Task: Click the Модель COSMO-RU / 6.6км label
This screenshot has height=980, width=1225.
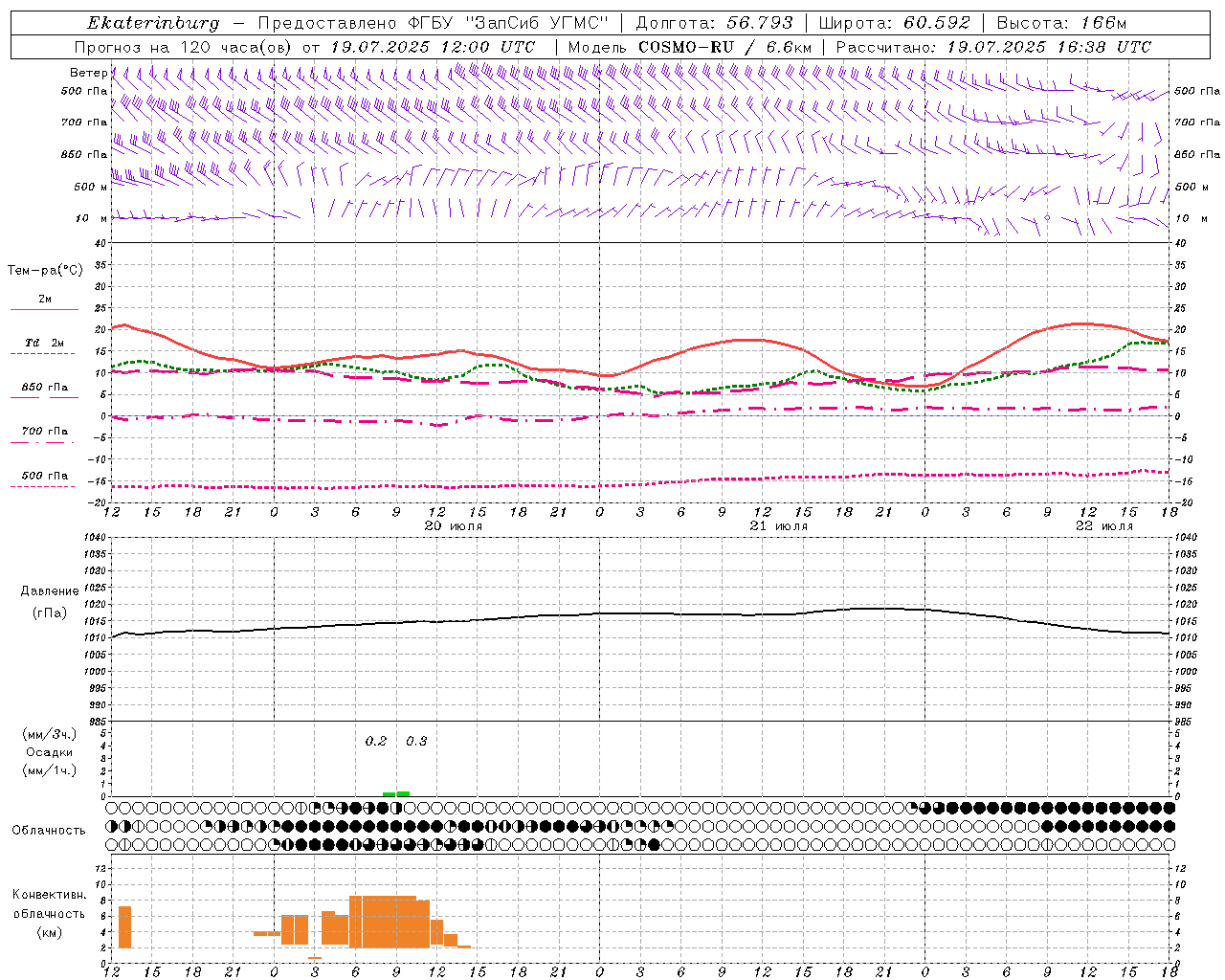Action: pos(689,47)
